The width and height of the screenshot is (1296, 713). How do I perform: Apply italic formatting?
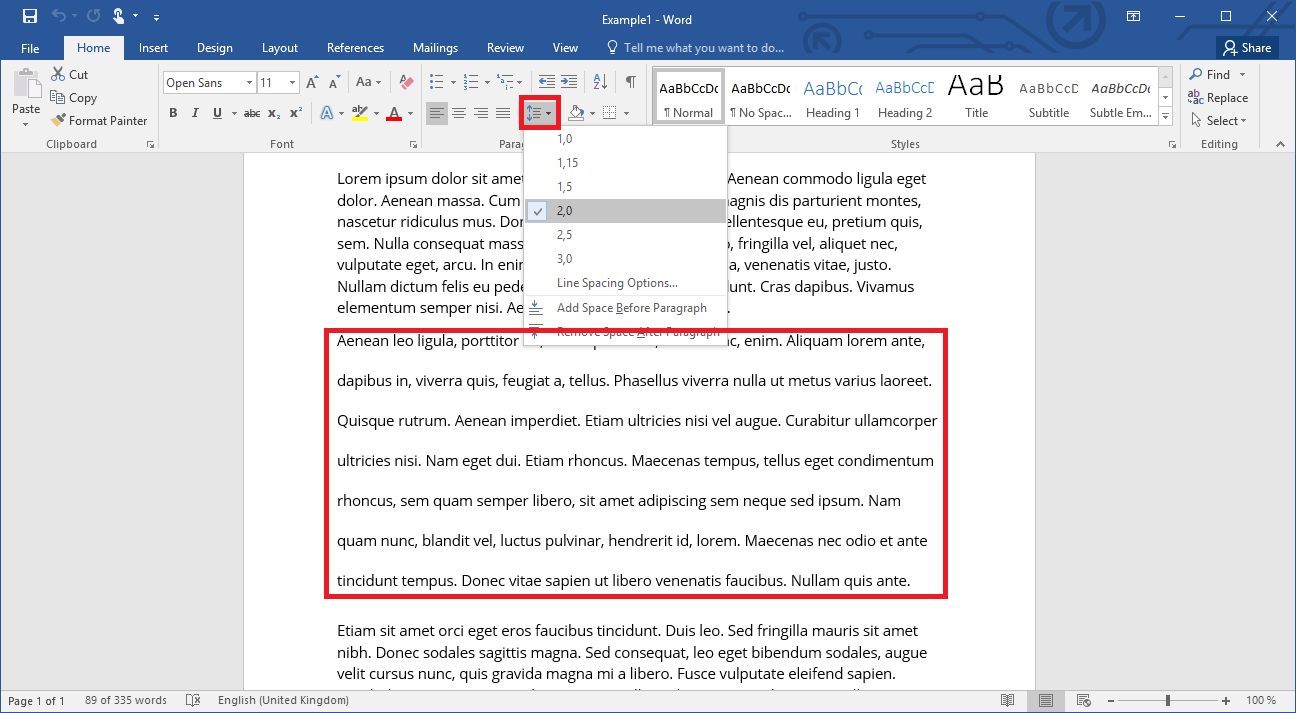[195, 113]
